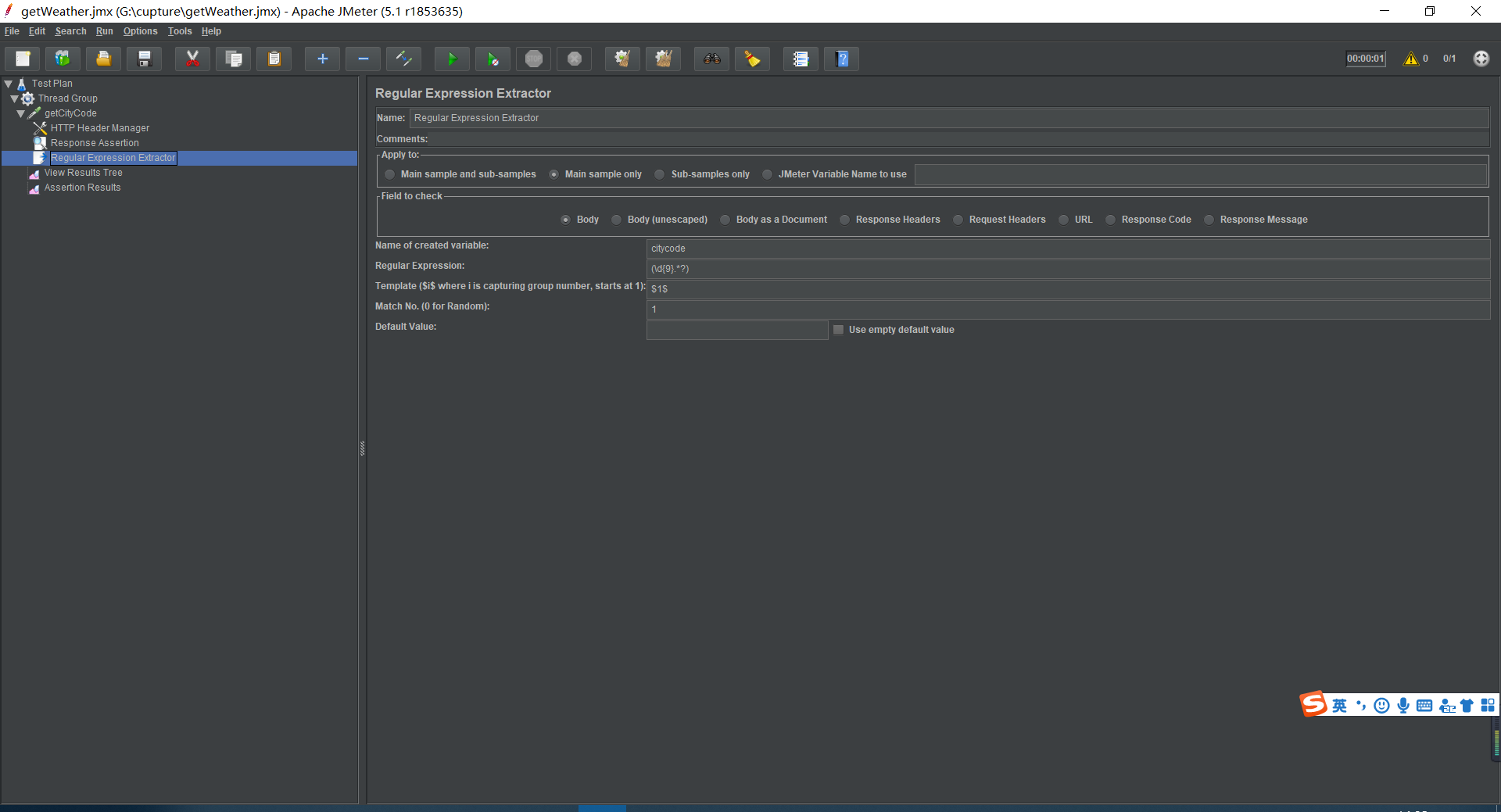Create a new test plan via New icon
The width and height of the screenshot is (1501, 812).
point(23,59)
